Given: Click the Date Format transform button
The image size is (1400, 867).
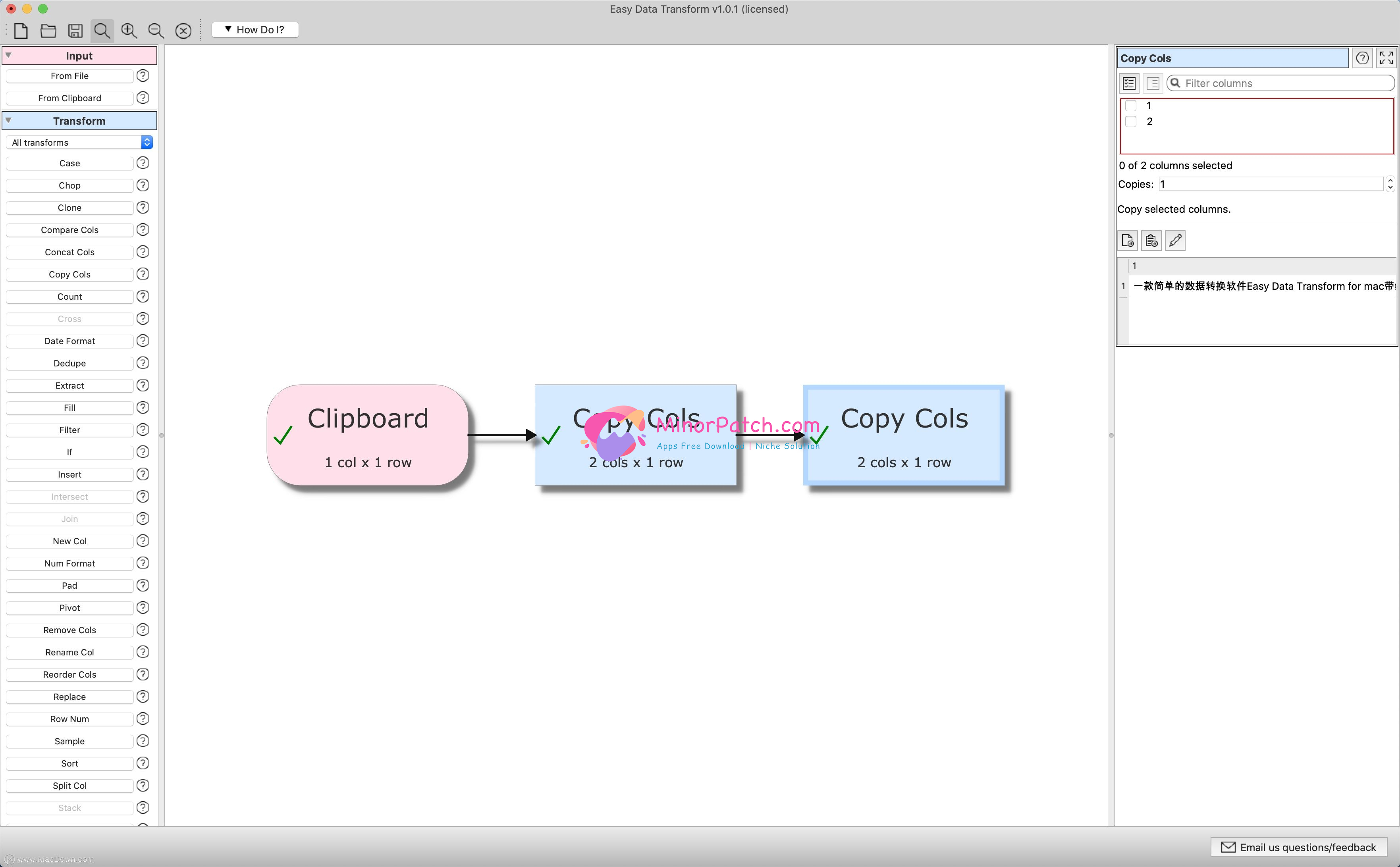Looking at the screenshot, I should [69, 341].
